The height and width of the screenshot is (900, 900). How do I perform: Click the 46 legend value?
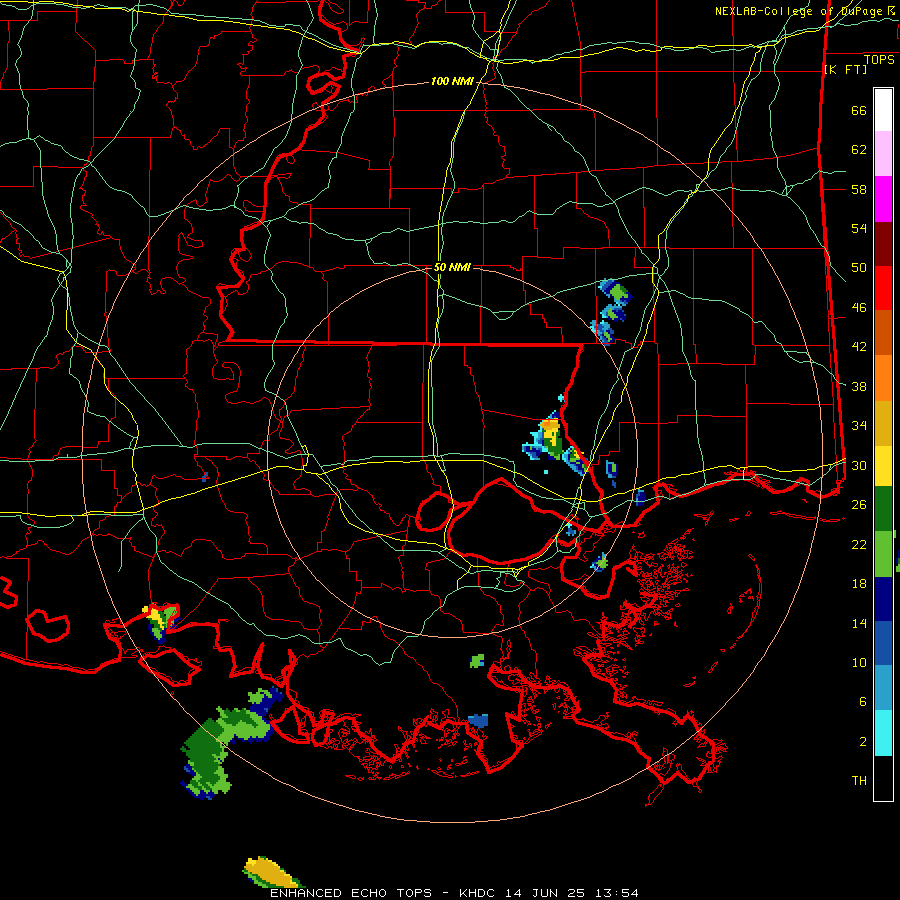pos(859,308)
